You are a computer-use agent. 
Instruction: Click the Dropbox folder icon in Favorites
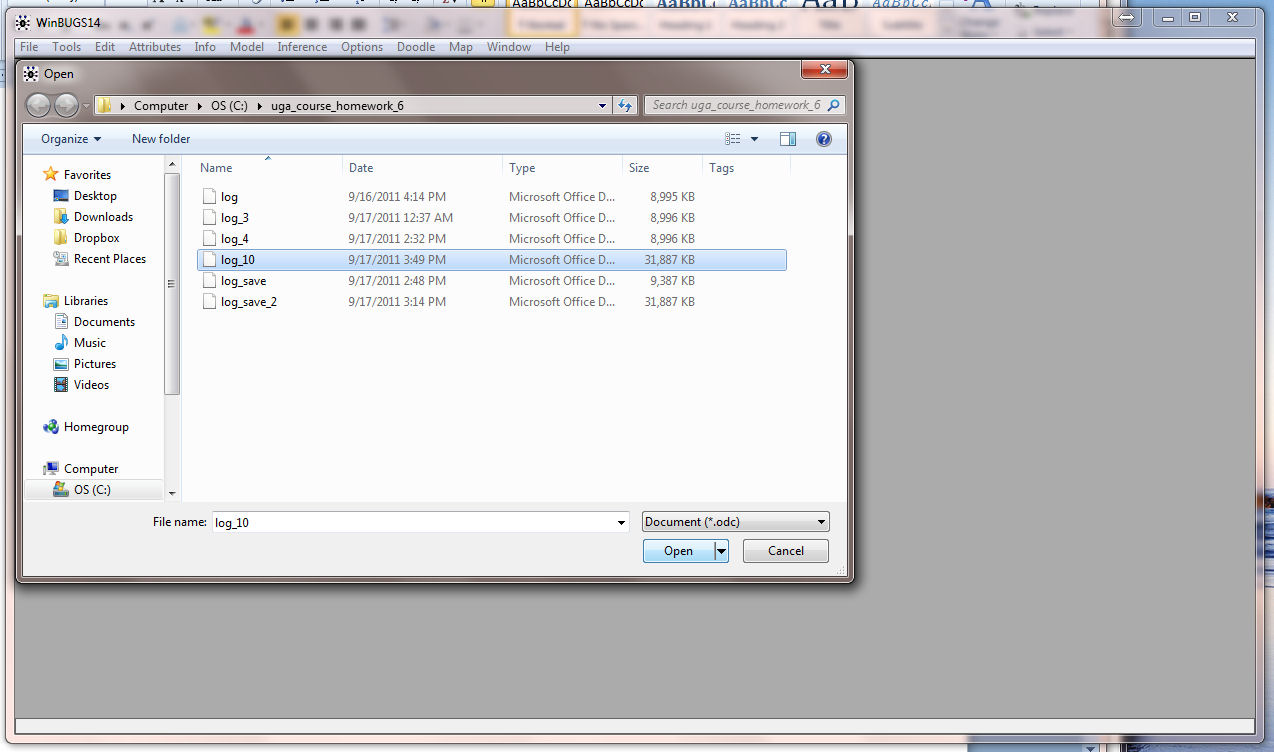(61, 238)
